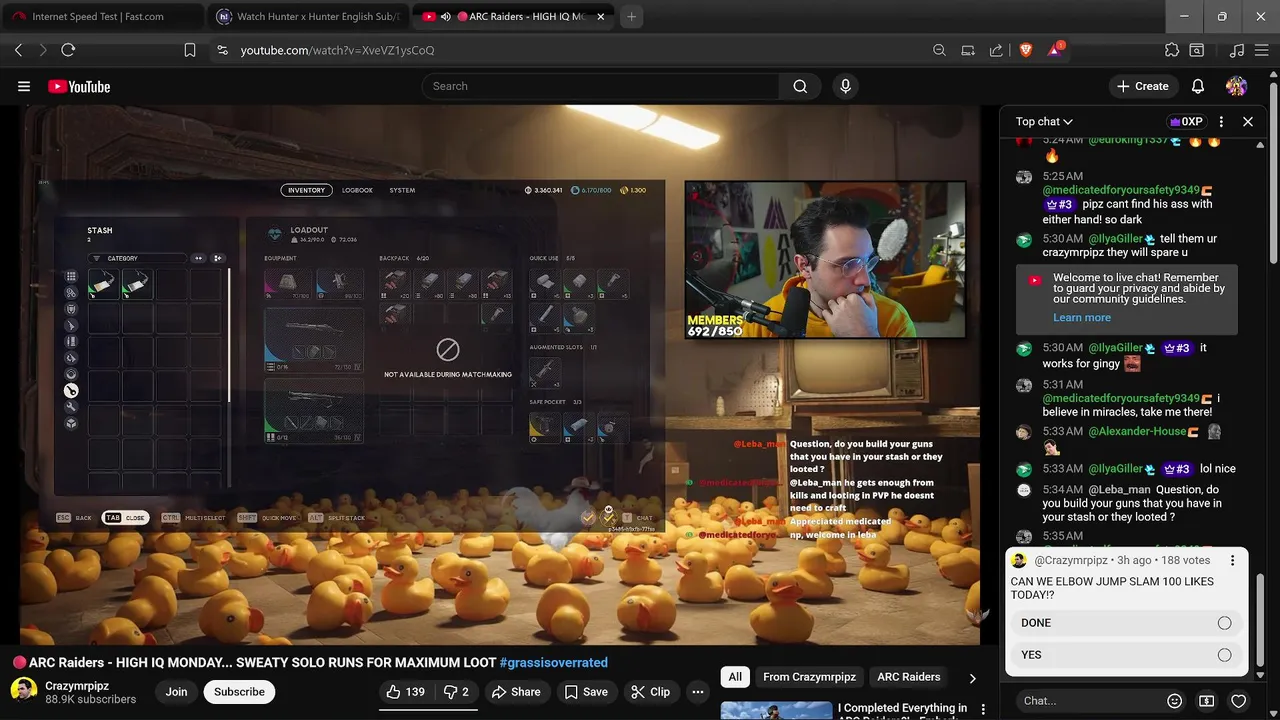
Task: Share the video
Action: tap(515, 692)
